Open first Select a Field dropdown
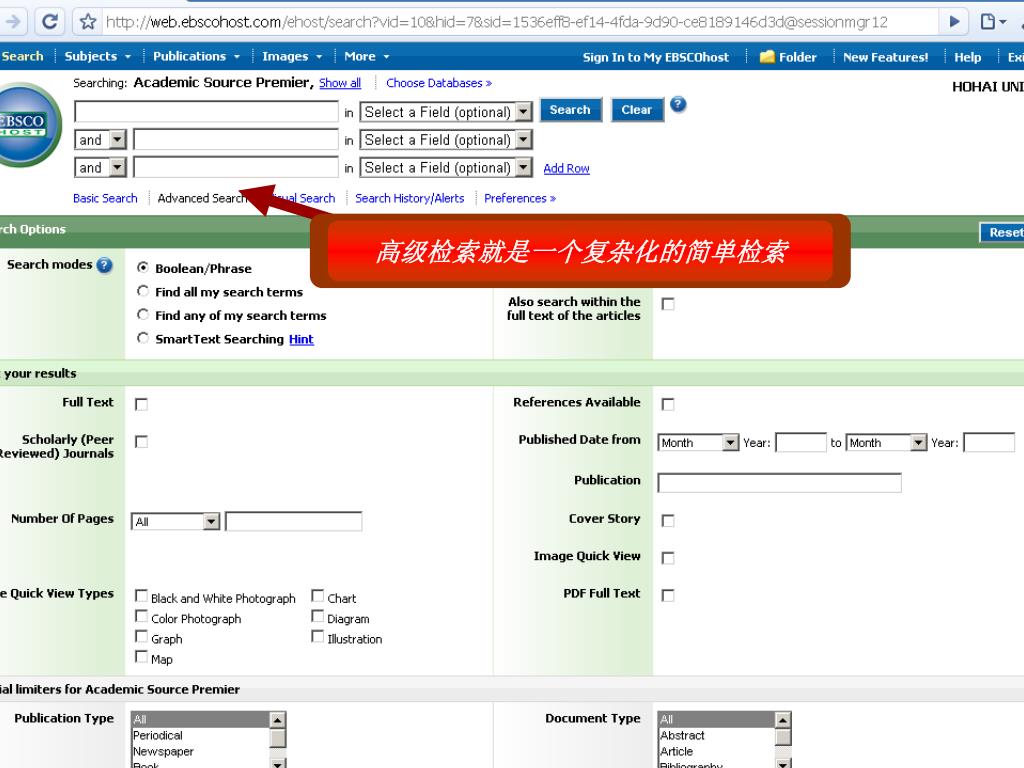The image size is (1024, 768). 446,112
